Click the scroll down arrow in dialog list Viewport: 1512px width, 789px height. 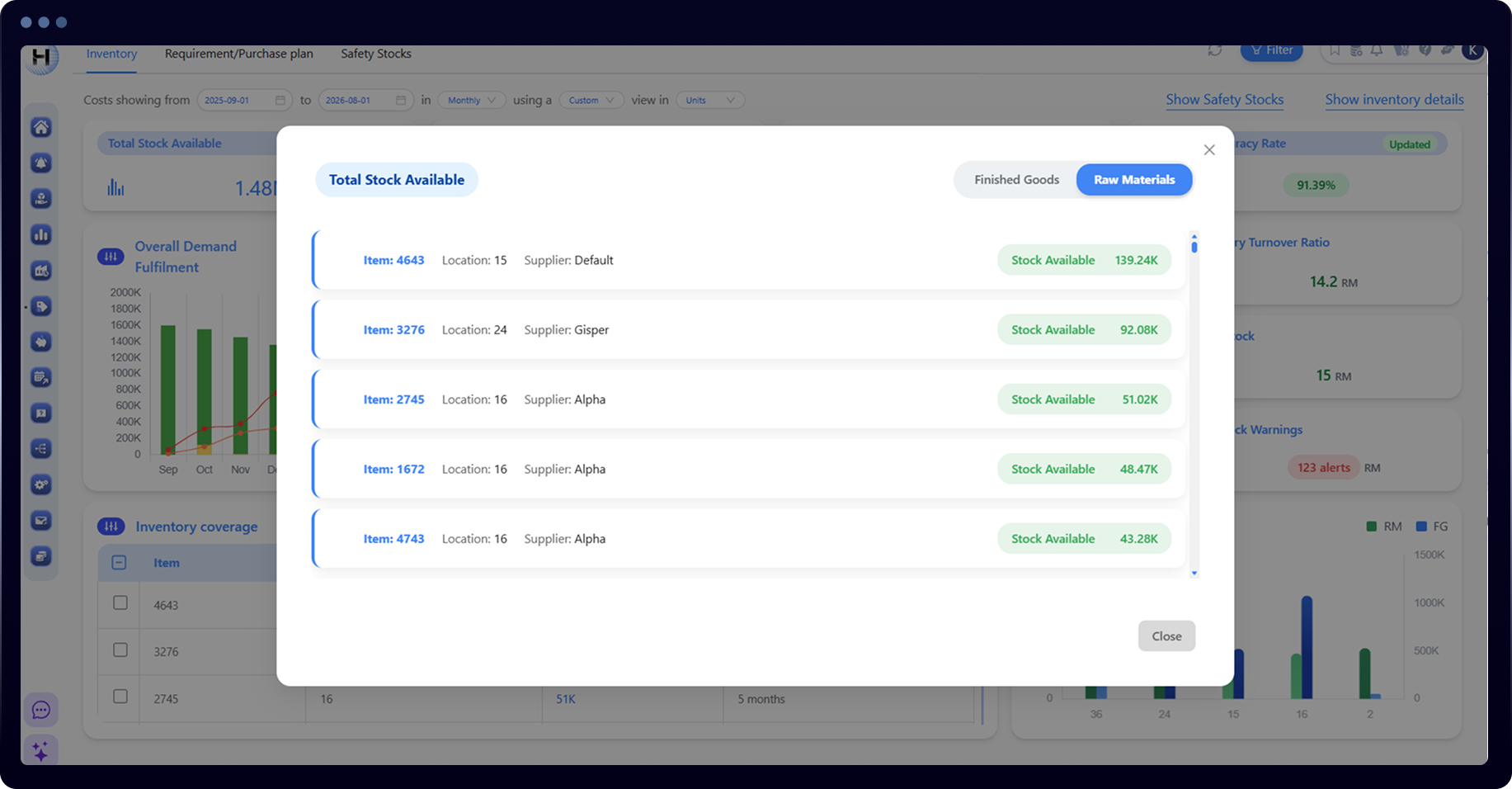click(x=1194, y=573)
